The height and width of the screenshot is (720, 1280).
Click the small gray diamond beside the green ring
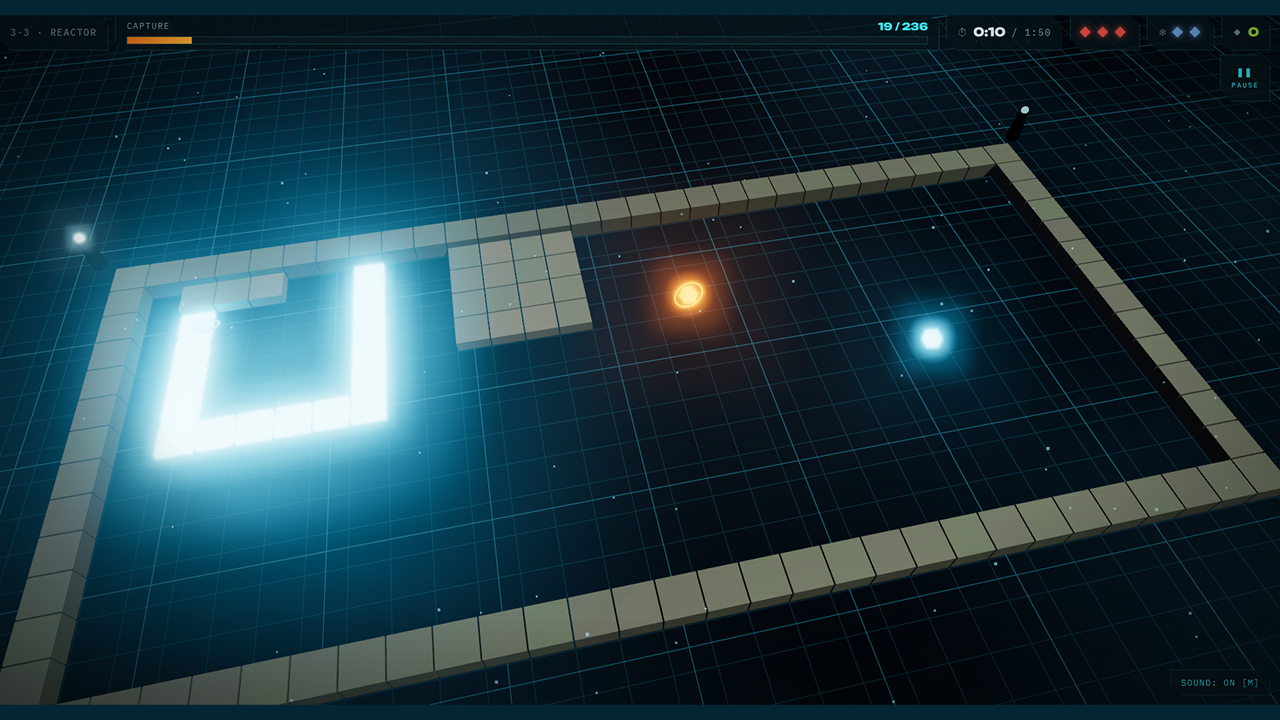click(x=1237, y=32)
